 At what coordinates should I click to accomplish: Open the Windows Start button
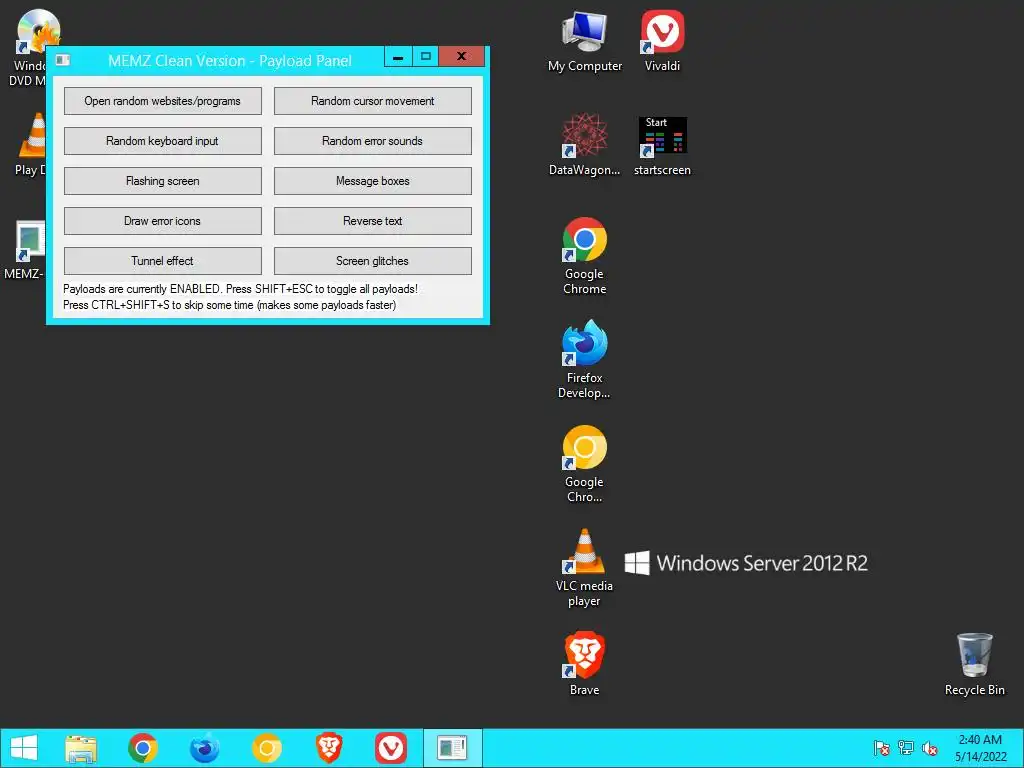pos(24,748)
